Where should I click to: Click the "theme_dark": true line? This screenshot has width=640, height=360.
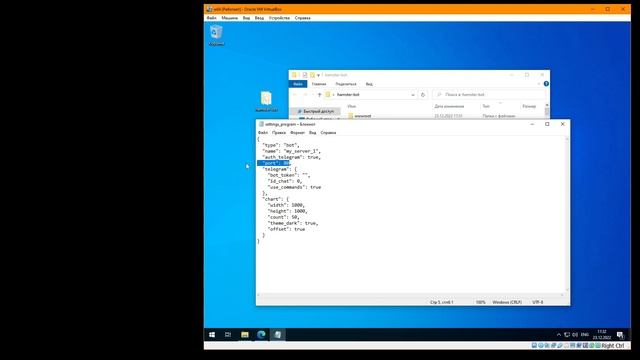[x=293, y=223]
